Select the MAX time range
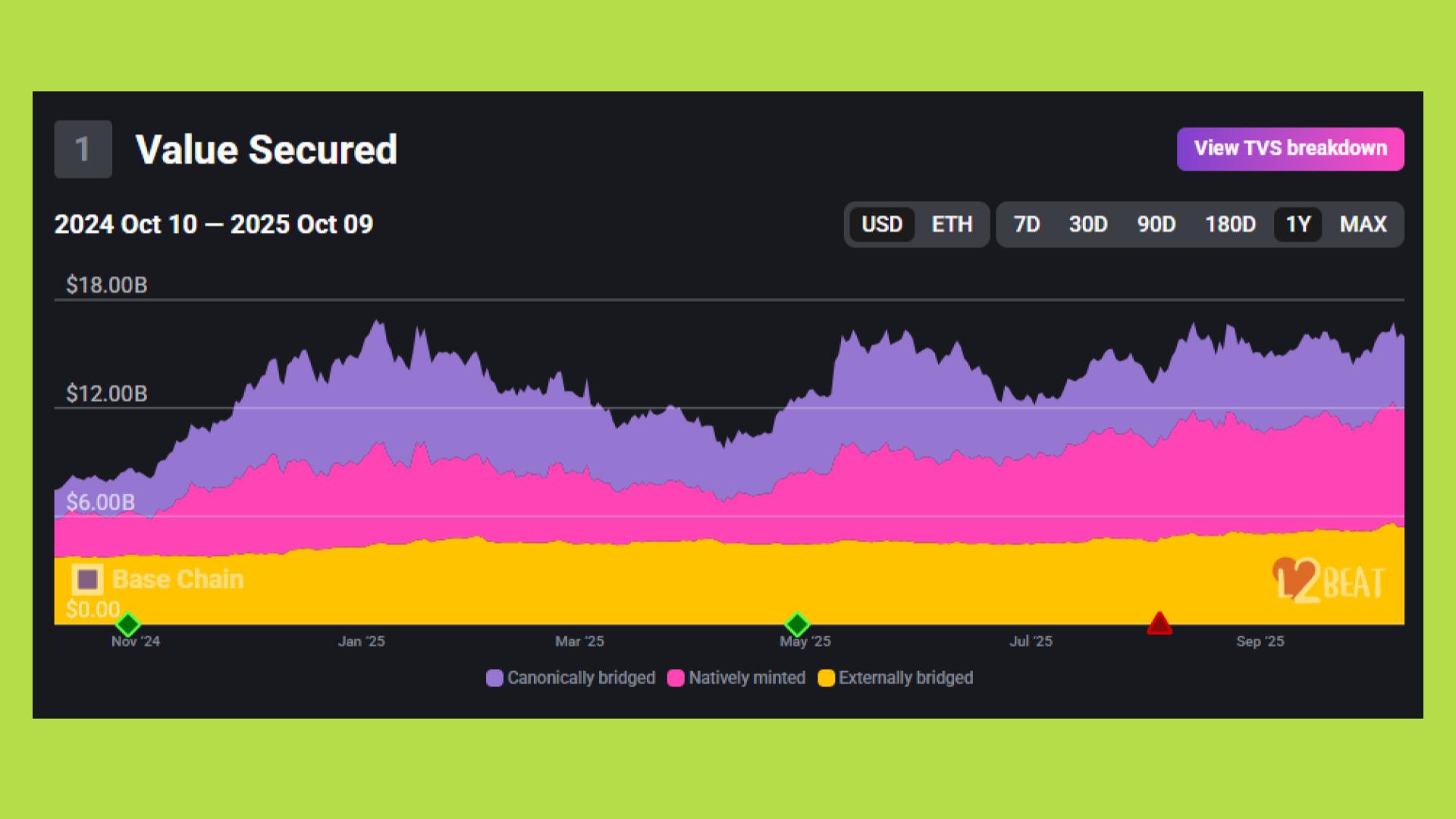 click(1363, 224)
